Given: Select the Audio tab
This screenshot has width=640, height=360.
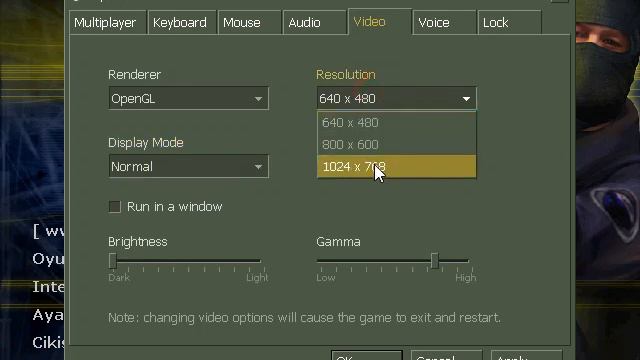Looking at the screenshot, I should (315, 22).
